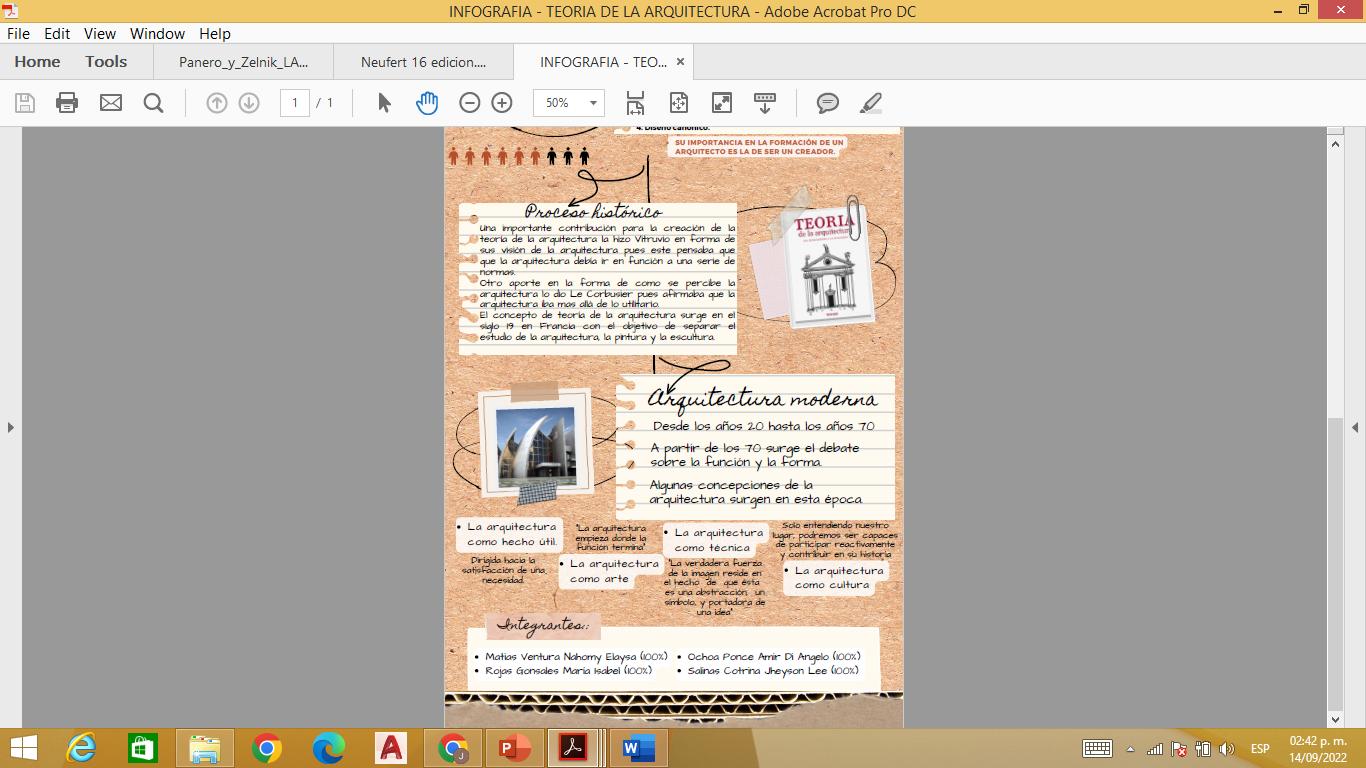Click the Save file icon

coord(25,102)
